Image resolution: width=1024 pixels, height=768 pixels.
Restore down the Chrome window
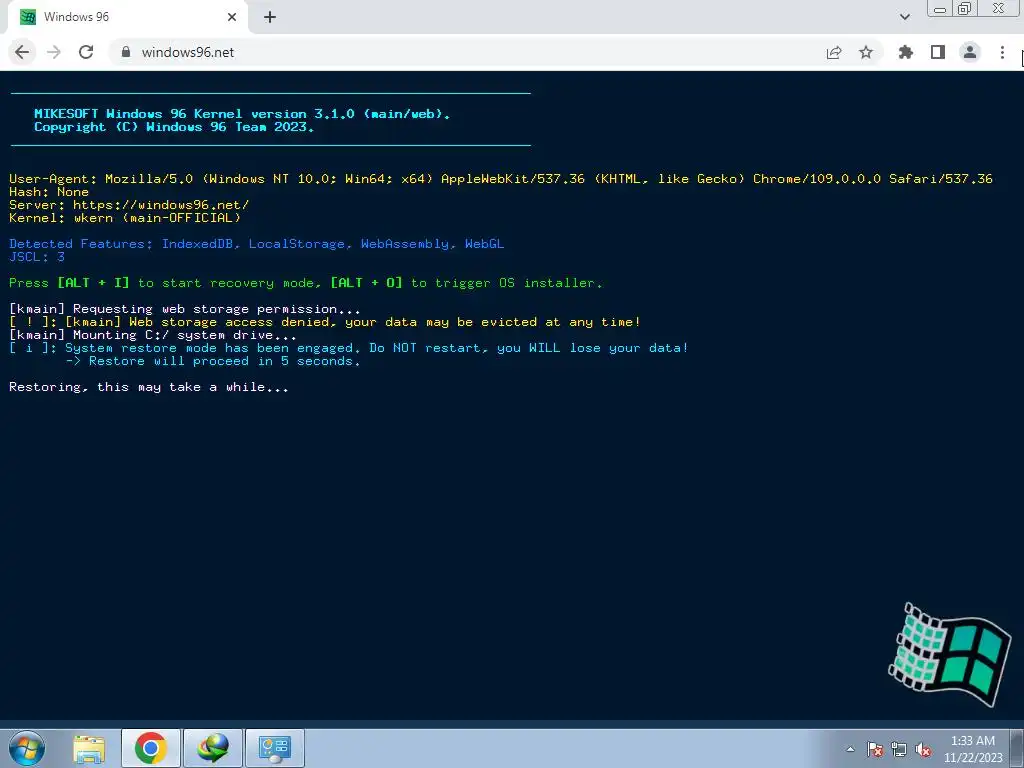coord(965,8)
